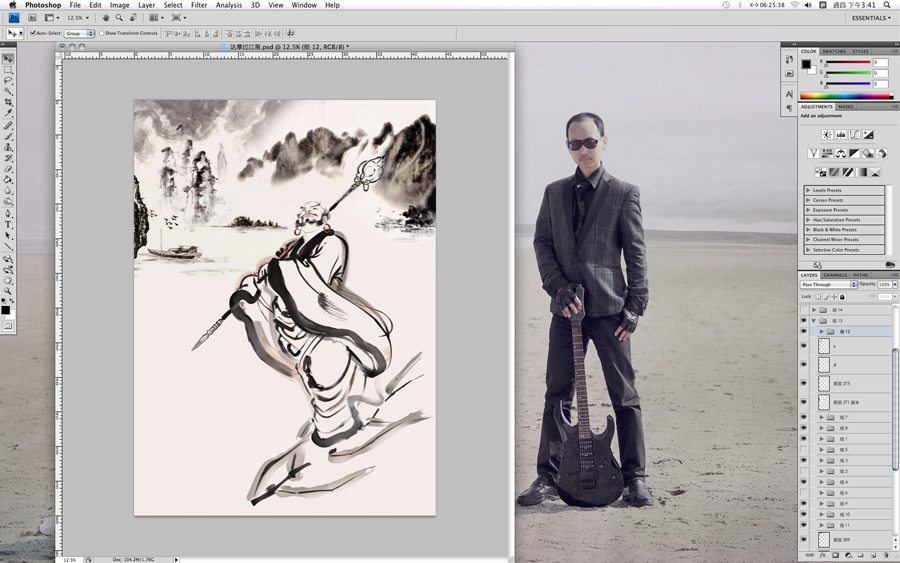The height and width of the screenshot is (563, 900).
Task: Launch Bridge from application bar
Action: pos(32,18)
